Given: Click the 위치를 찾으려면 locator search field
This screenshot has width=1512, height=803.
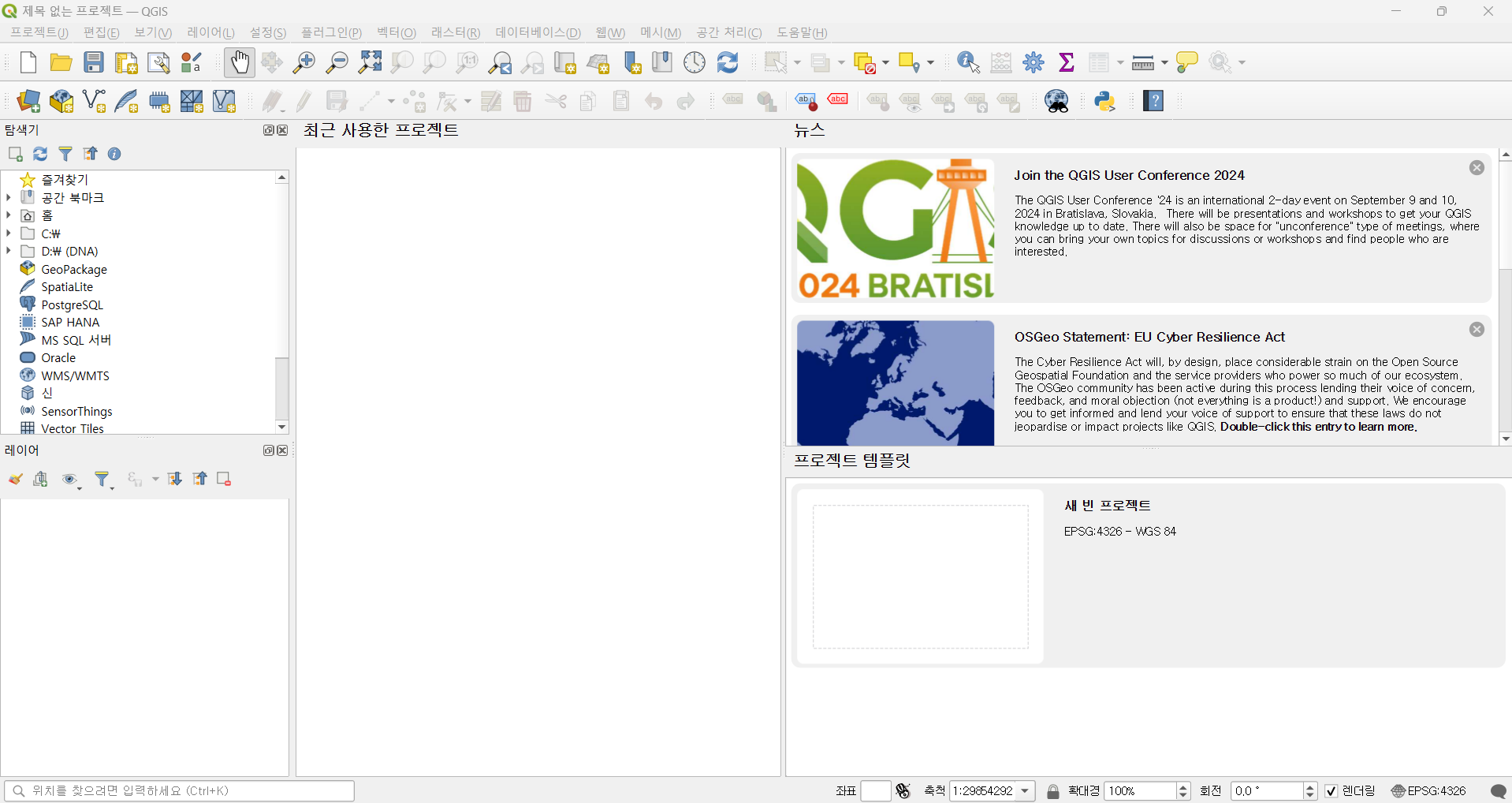Looking at the screenshot, I should click(x=180, y=790).
